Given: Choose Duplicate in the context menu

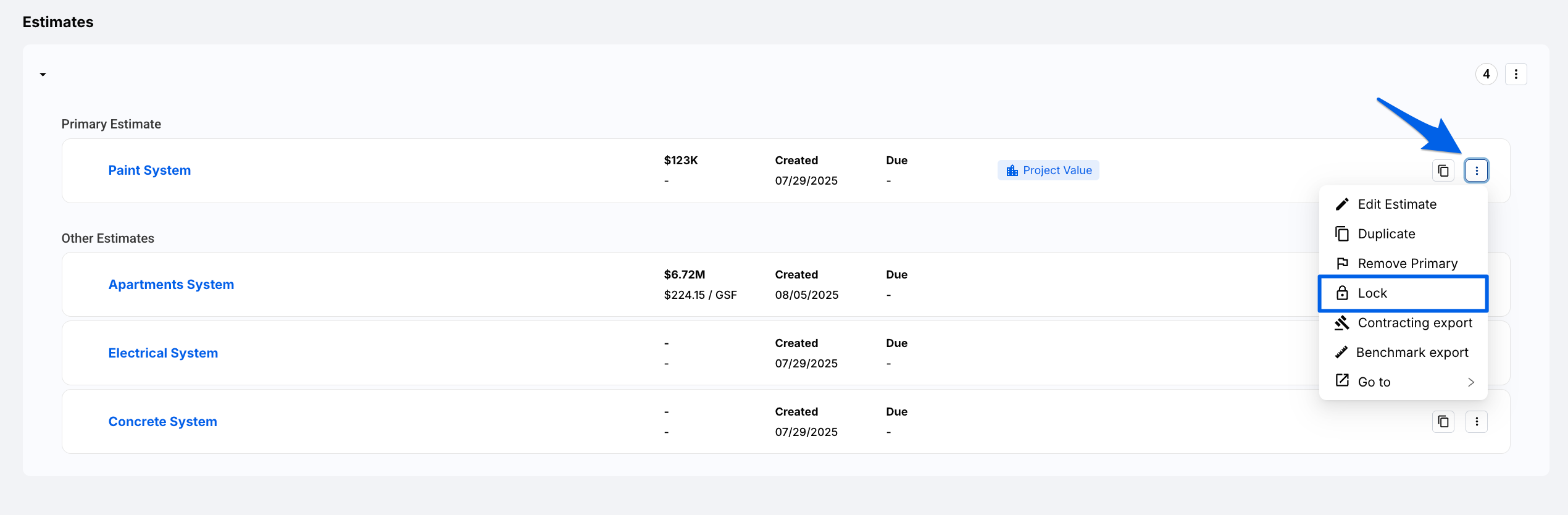Looking at the screenshot, I should point(1386,234).
